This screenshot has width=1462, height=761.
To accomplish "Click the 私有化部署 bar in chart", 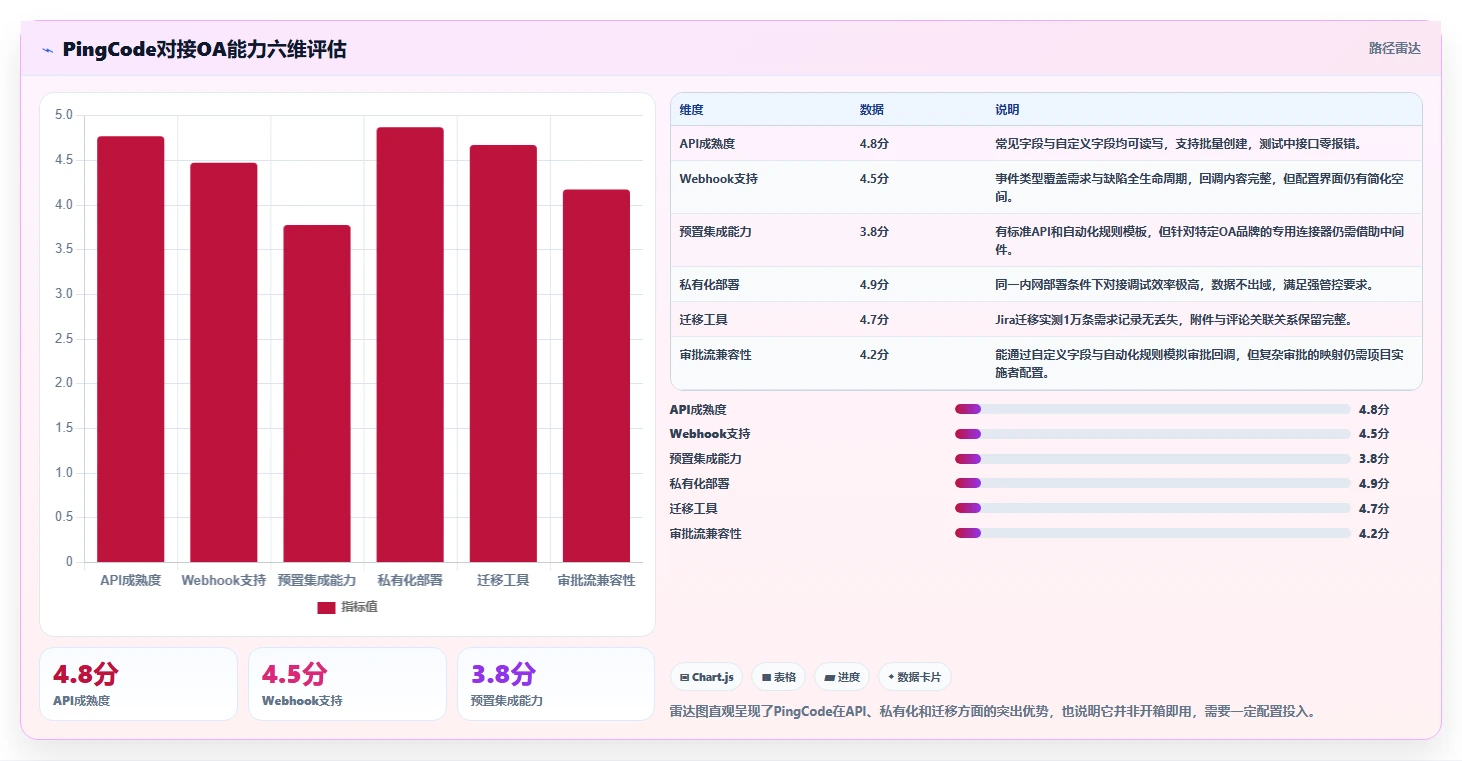I will click(x=410, y=345).
